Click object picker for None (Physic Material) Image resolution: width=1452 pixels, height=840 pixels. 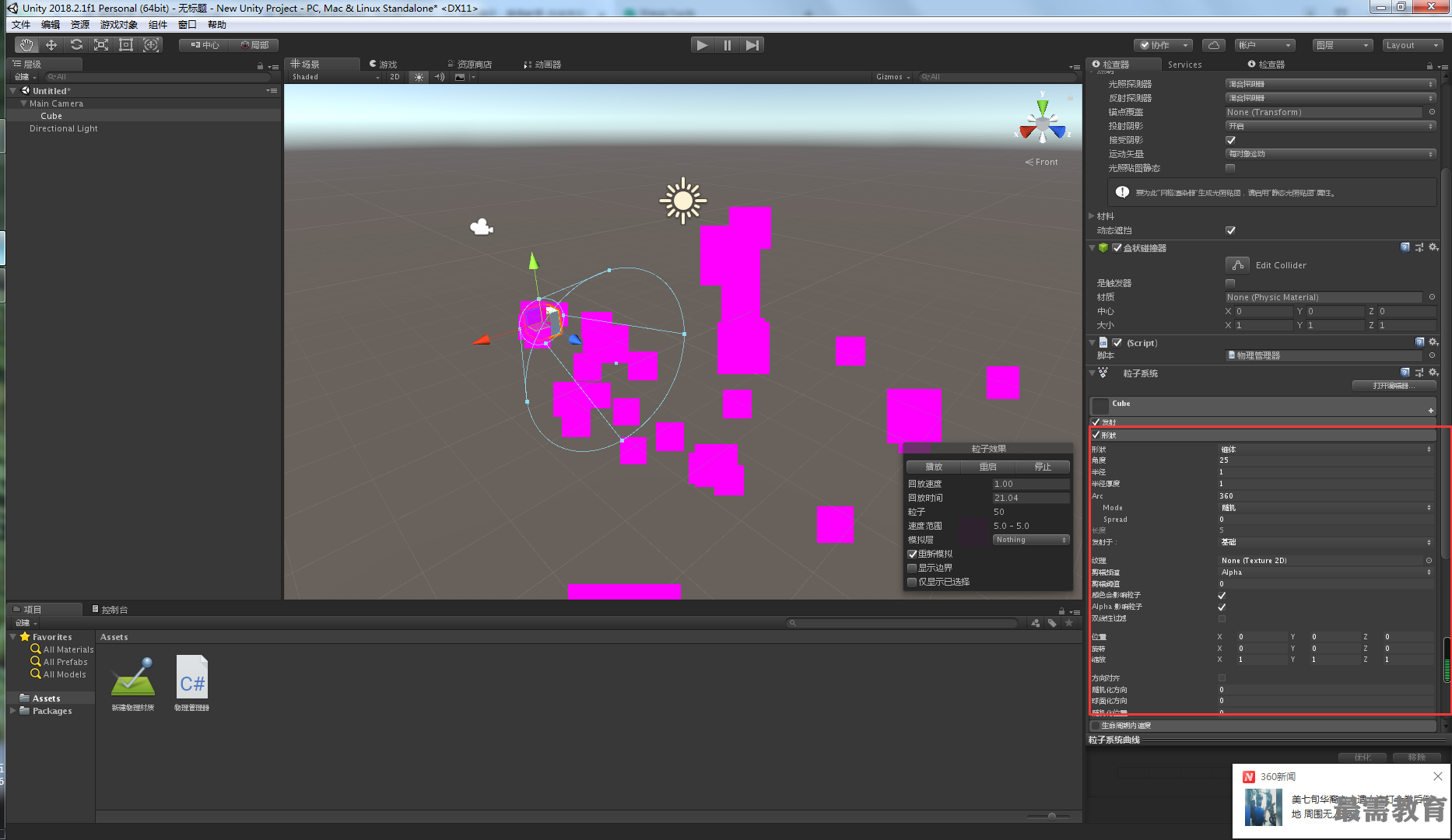pyautogui.click(x=1432, y=297)
